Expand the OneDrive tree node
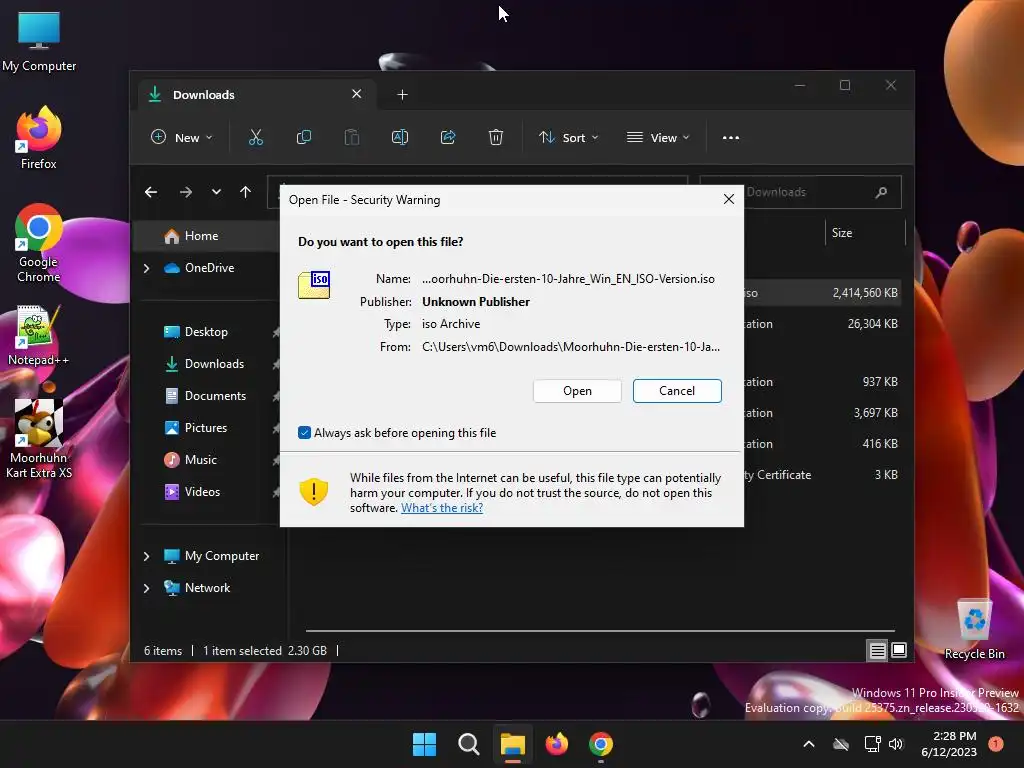This screenshot has width=1024, height=768. 147,268
